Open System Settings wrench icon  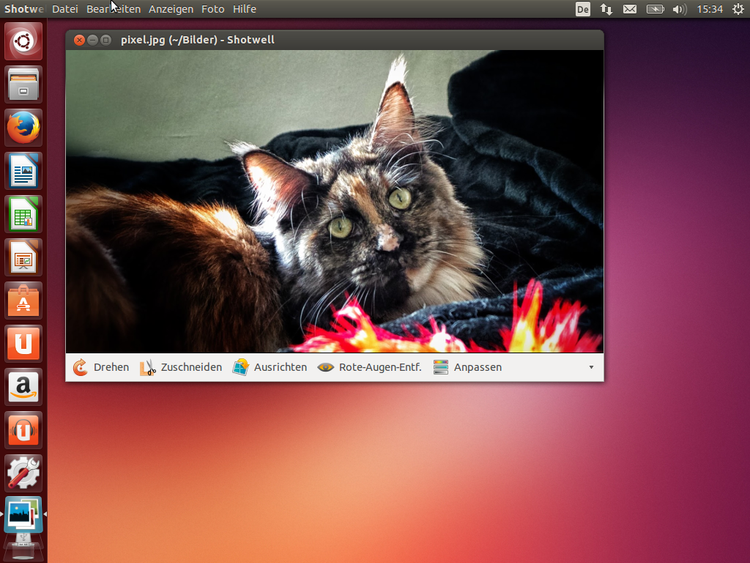tap(24, 472)
